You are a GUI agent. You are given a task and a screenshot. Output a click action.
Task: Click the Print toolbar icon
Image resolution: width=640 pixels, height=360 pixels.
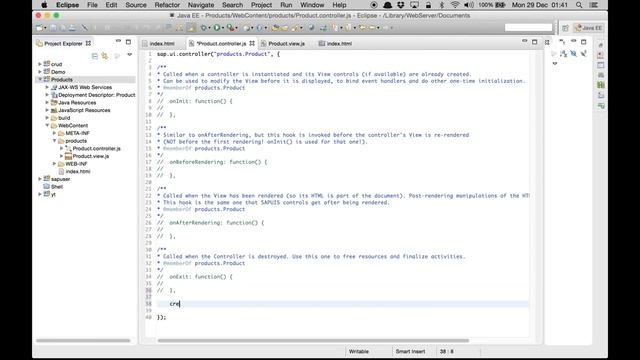point(72,28)
